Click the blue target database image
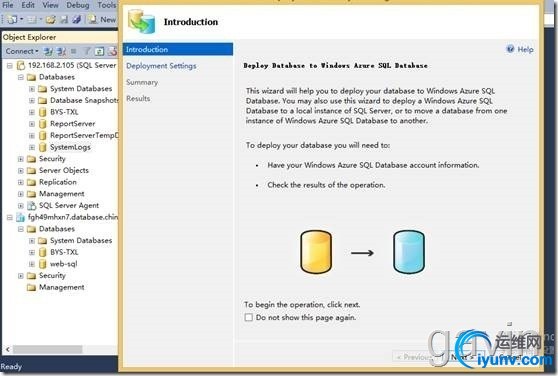 409,252
